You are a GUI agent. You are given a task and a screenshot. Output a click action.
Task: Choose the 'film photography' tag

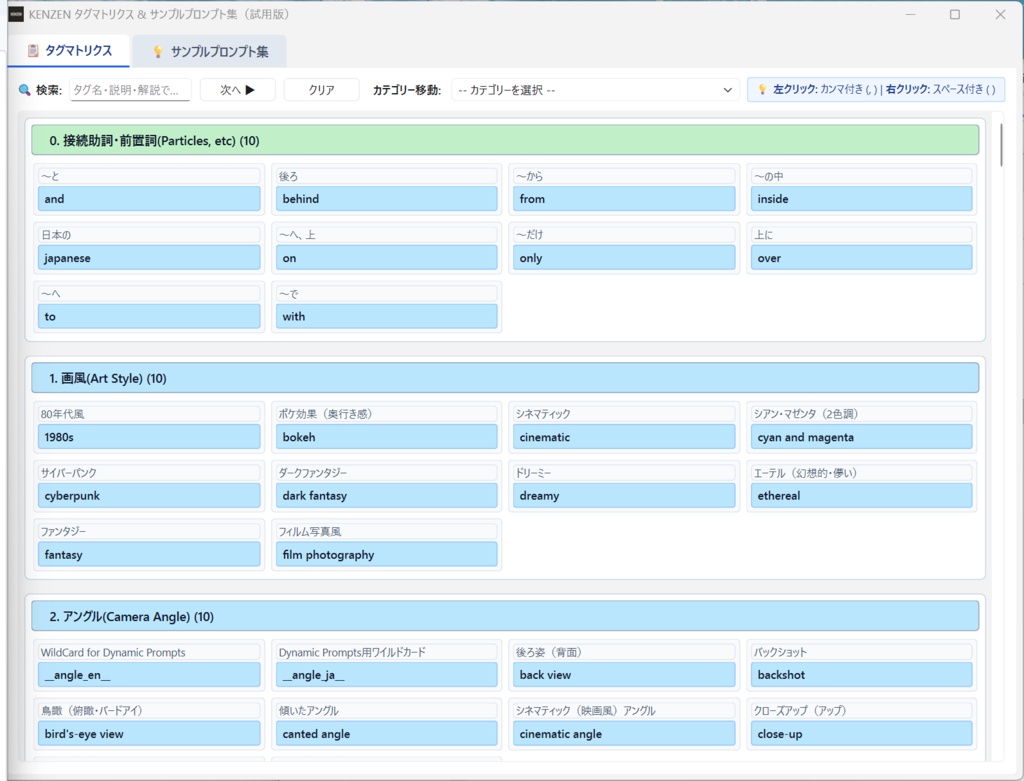pyautogui.click(x=386, y=554)
